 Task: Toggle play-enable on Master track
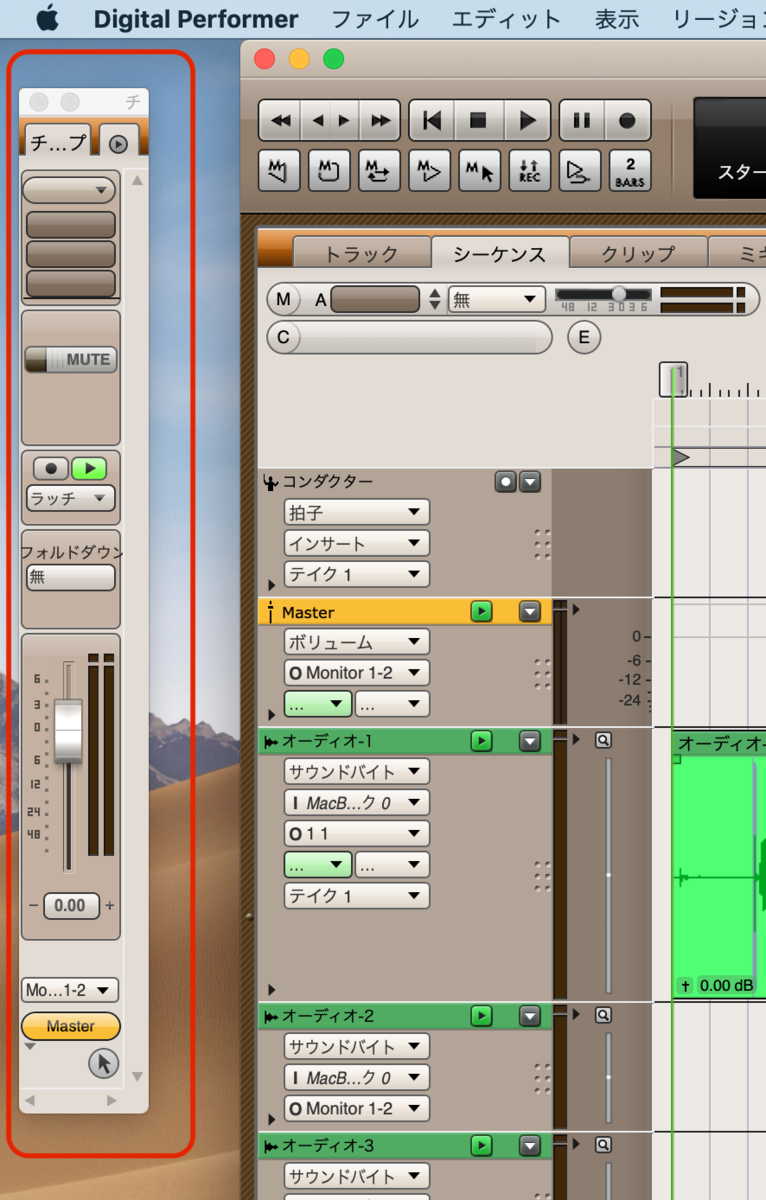482,611
